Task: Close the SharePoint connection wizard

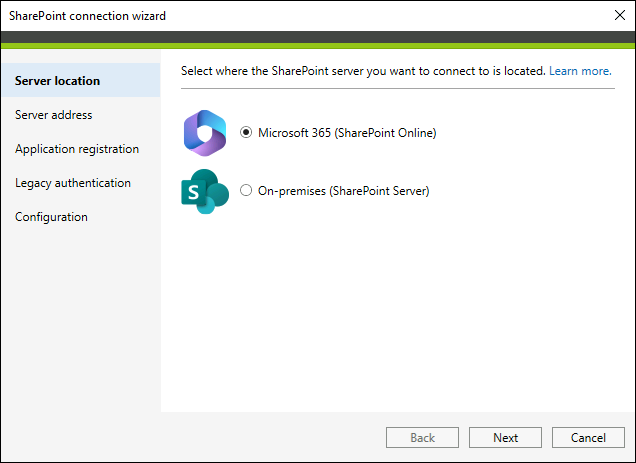Action: [620, 15]
